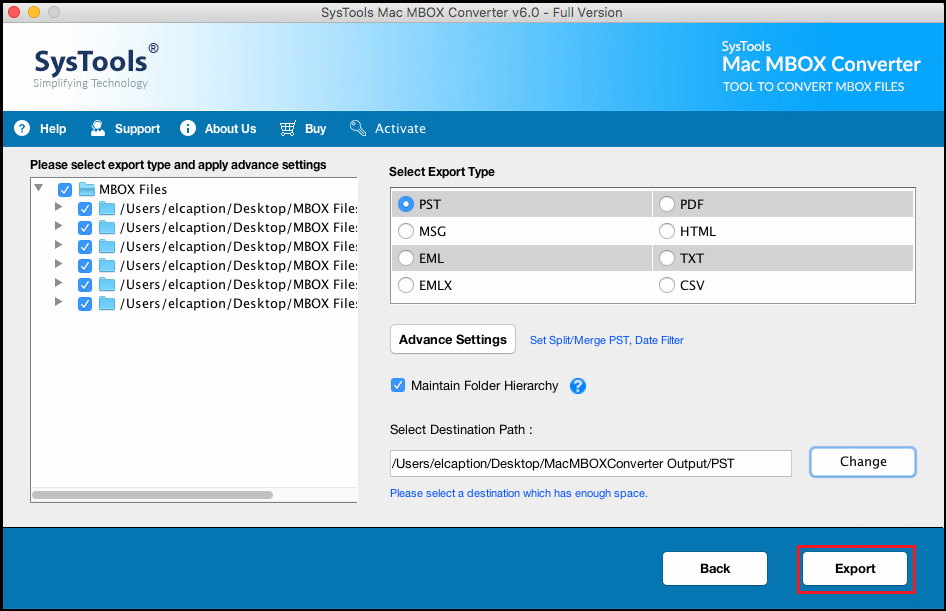This screenshot has width=946, height=611.
Task: Start conversion with Export button
Action: coord(855,568)
